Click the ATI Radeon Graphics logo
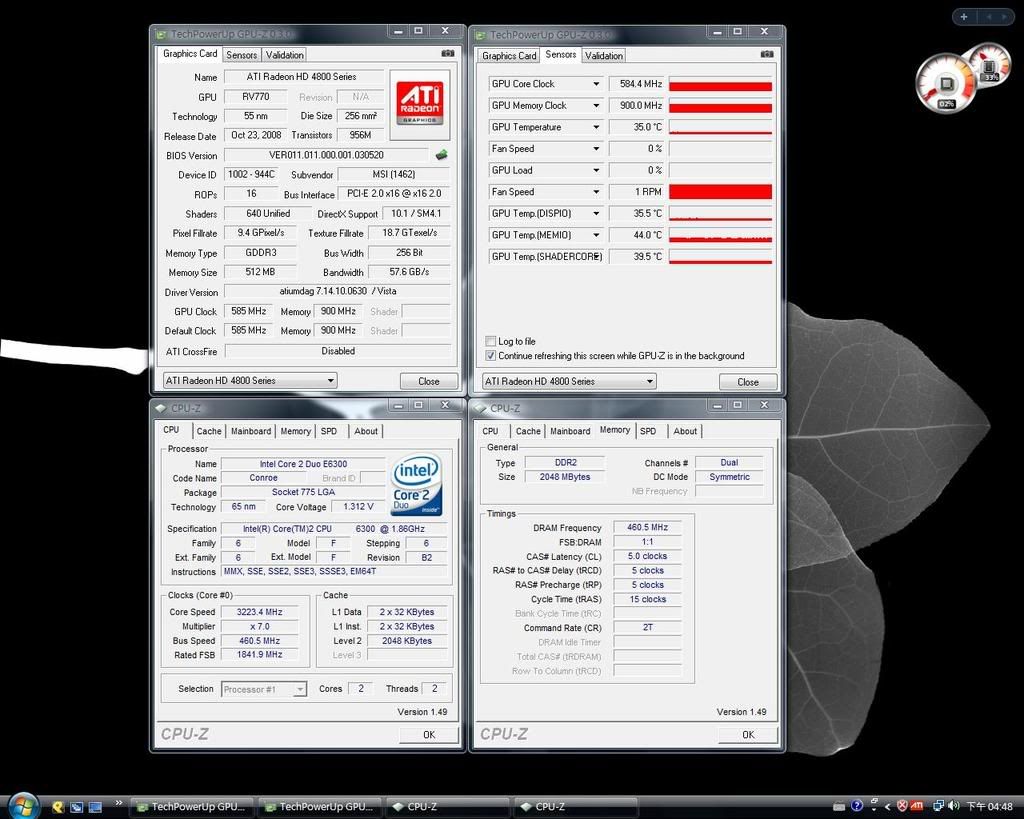The width and height of the screenshot is (1024, 819). pos(420,104)
